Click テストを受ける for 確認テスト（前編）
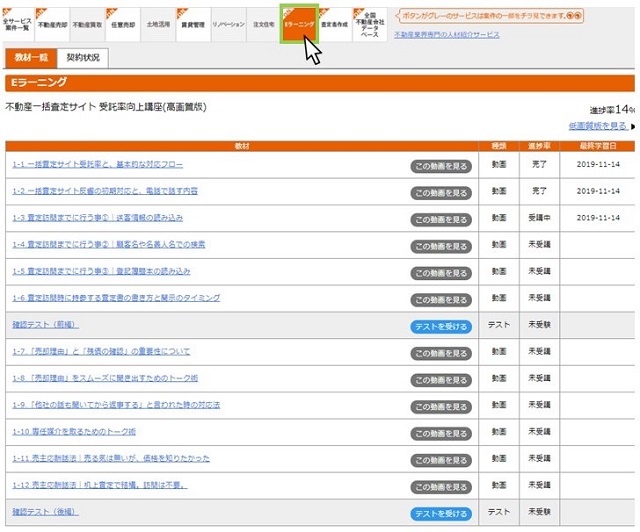The height and width of the screenshot is (532, 640). 440,326
